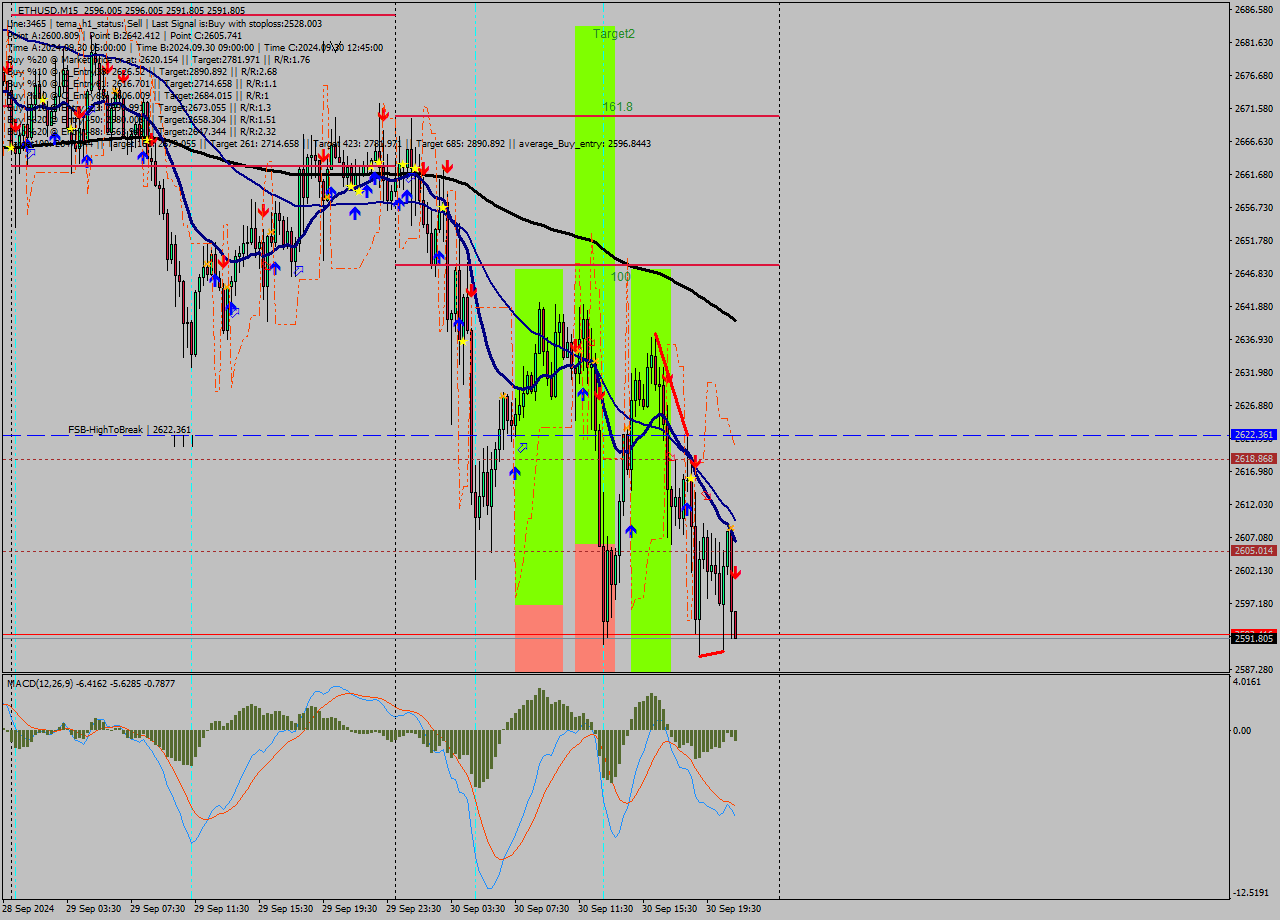Click the 2646.680 price scale value

(x=1254, y=274)
